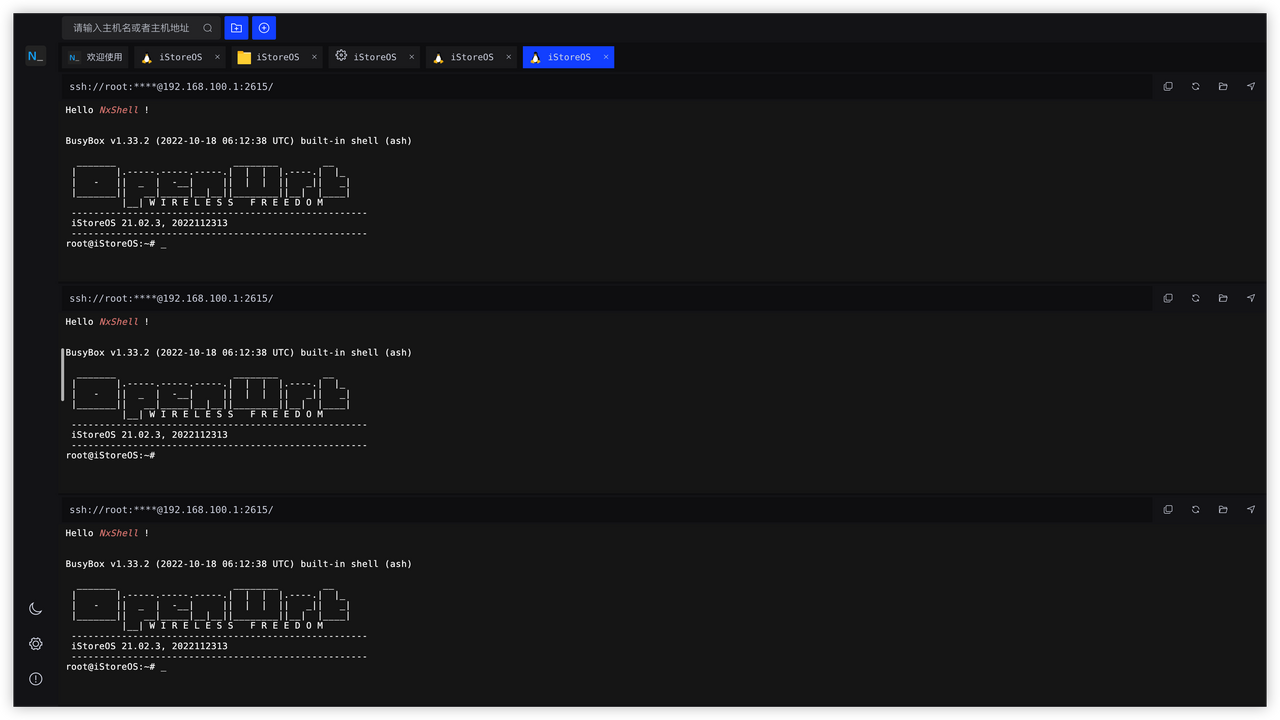Switch to the iStoreOS tab with folder icon
The width and height of the screenshot is (1280, 720).
(270, 57)
